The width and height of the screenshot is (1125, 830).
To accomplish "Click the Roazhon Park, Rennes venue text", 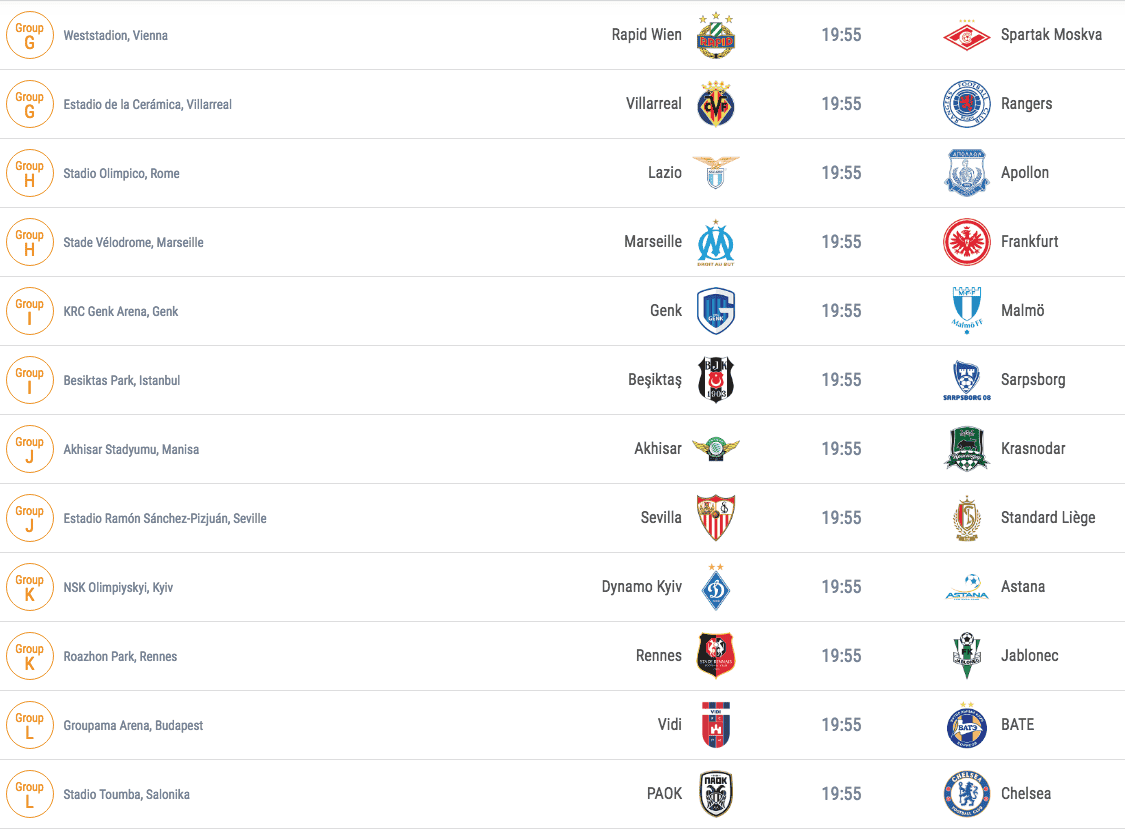I will pyautogui.click(x=120, y=656).
